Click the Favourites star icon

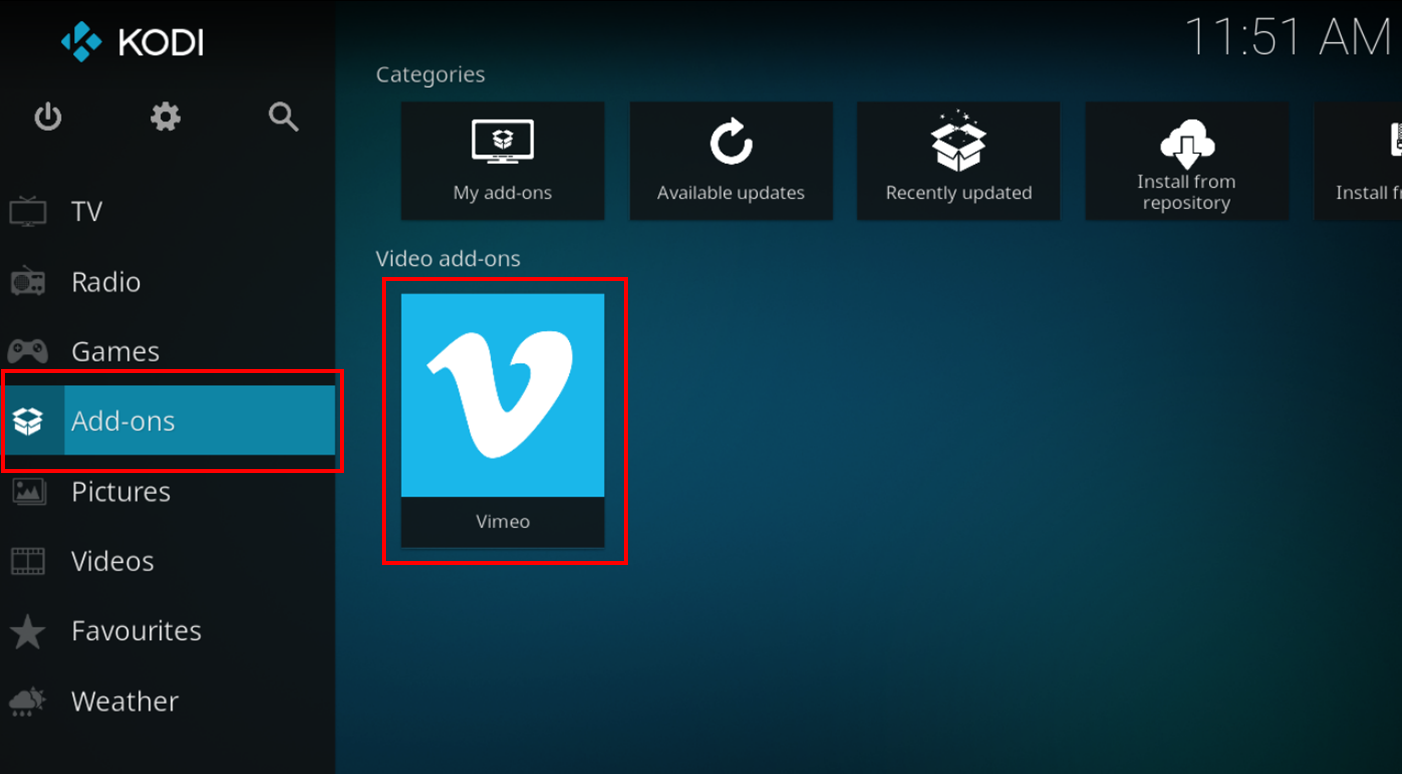pos(28,631)
